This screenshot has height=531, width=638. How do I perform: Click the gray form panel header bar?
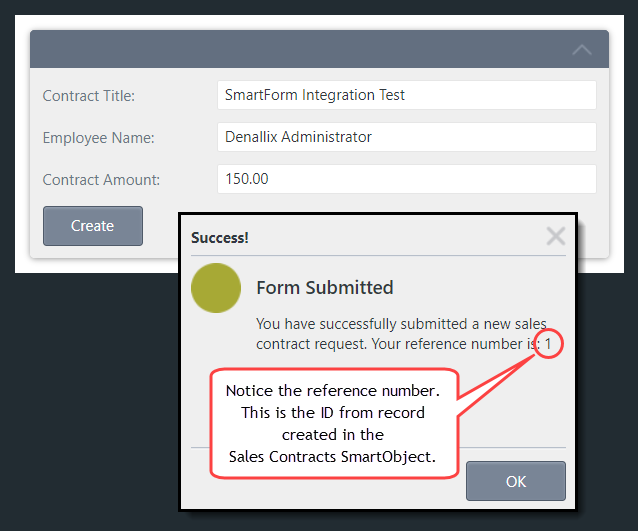300,49
